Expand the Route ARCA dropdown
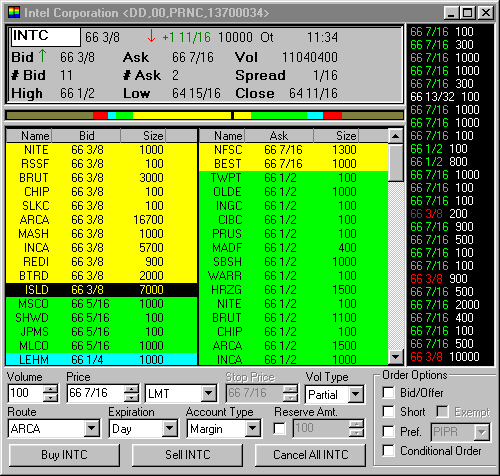Viewport: 500px width, 476px height. click(x=92, y=428)
